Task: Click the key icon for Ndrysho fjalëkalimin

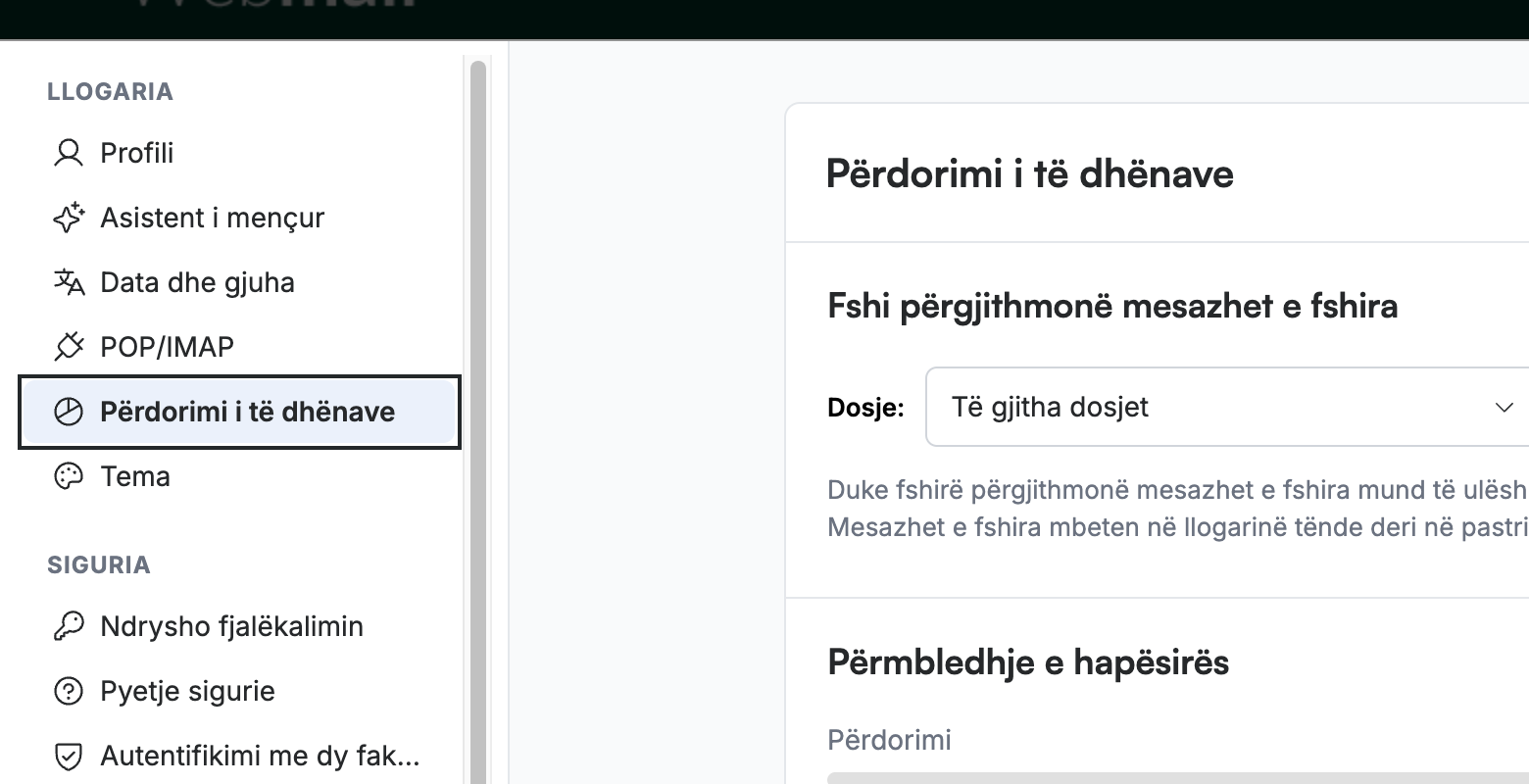Action: pyautogui.click(x=68, y=626)
